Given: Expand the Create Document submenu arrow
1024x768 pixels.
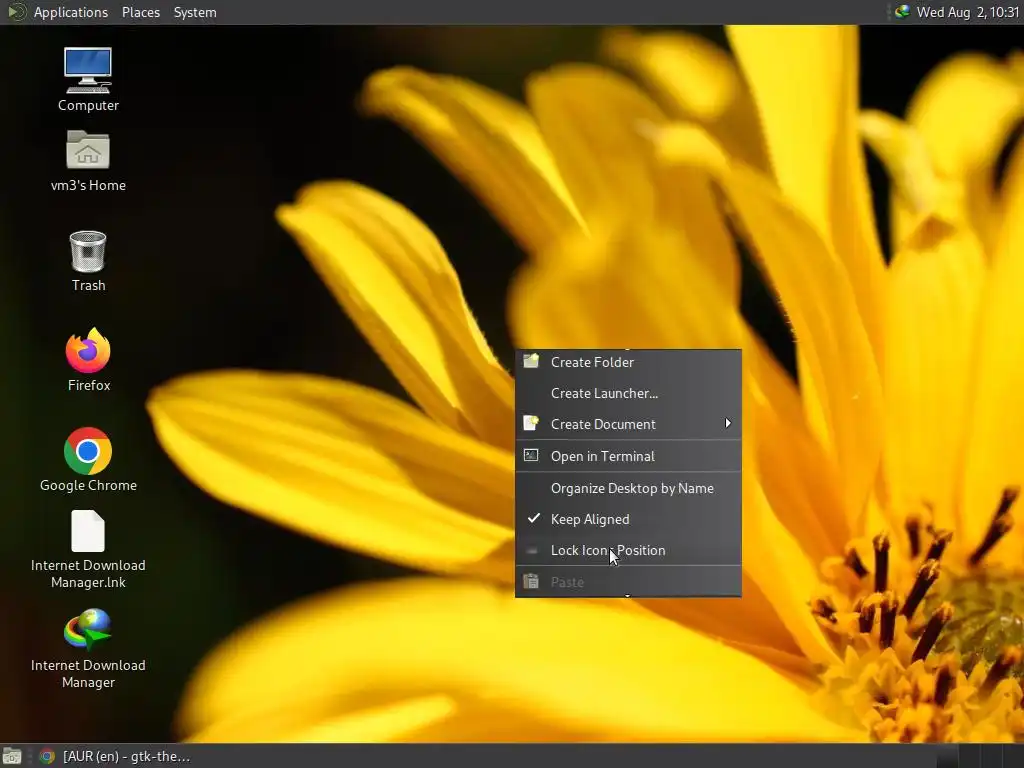Looking at the screenshot, I should coord(728,424).
